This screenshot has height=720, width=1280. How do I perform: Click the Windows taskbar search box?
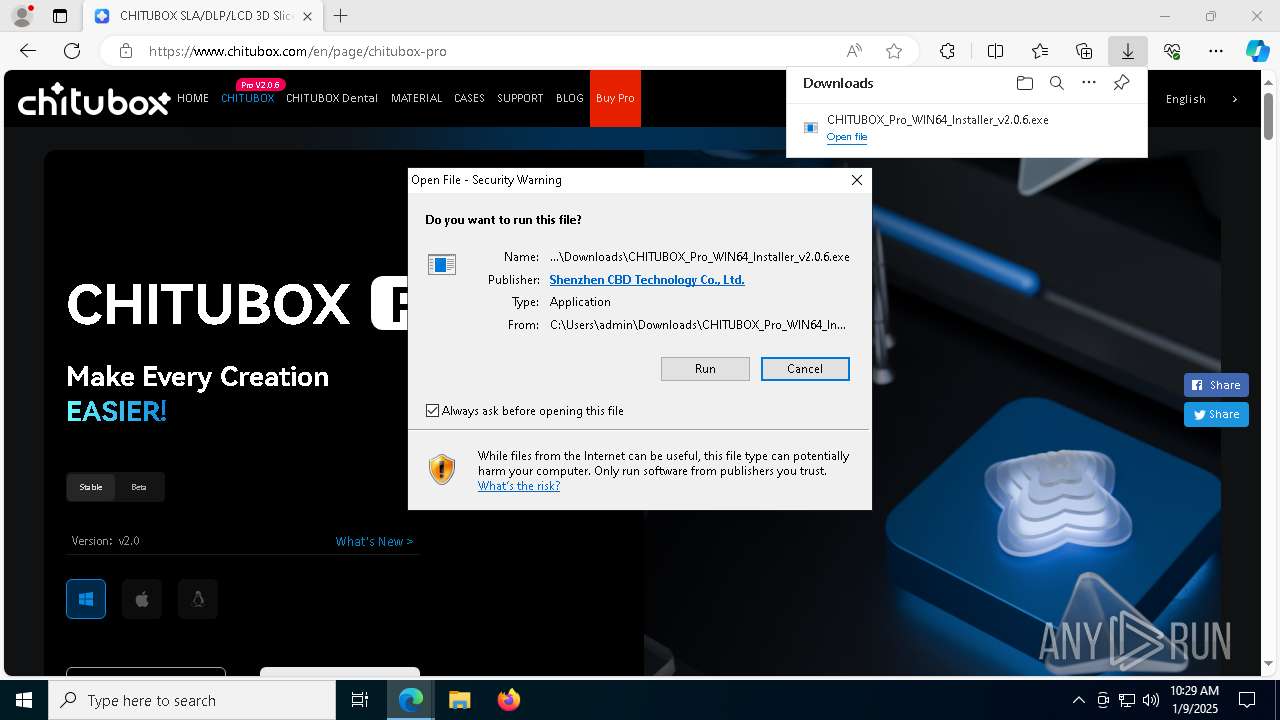pyautogui.click(x=192, y=700)
